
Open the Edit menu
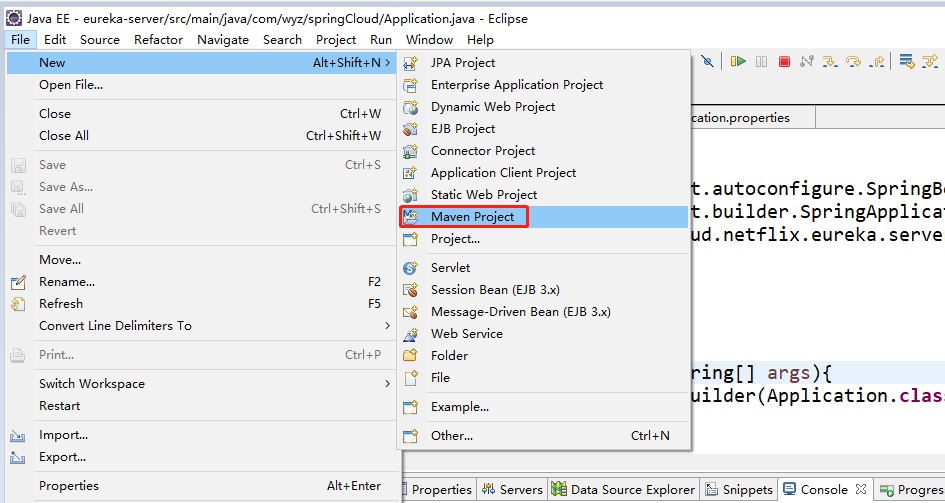55,40
